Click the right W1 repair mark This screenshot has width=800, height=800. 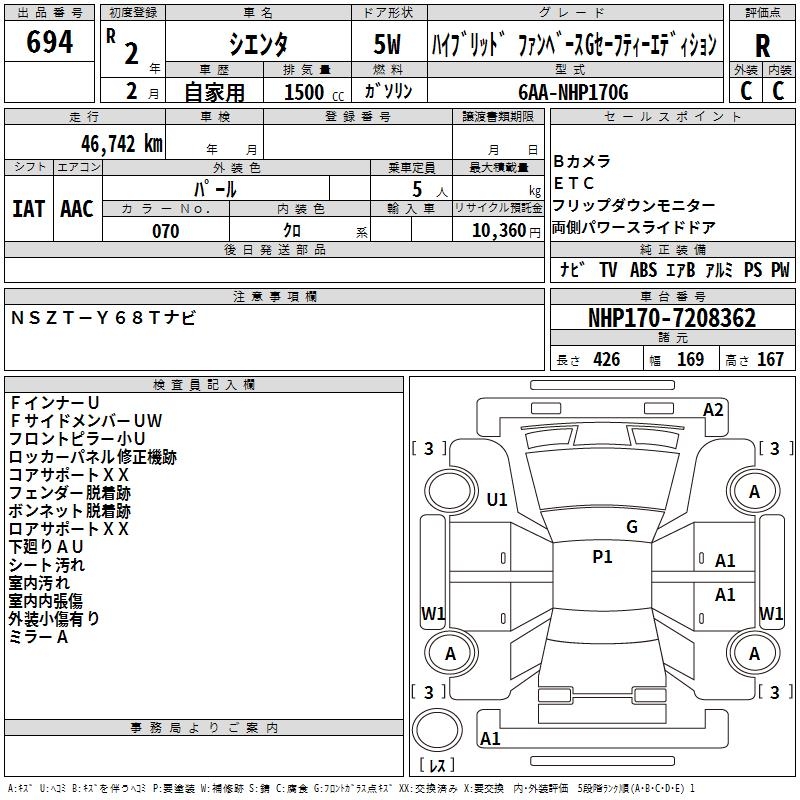(771, 613)
